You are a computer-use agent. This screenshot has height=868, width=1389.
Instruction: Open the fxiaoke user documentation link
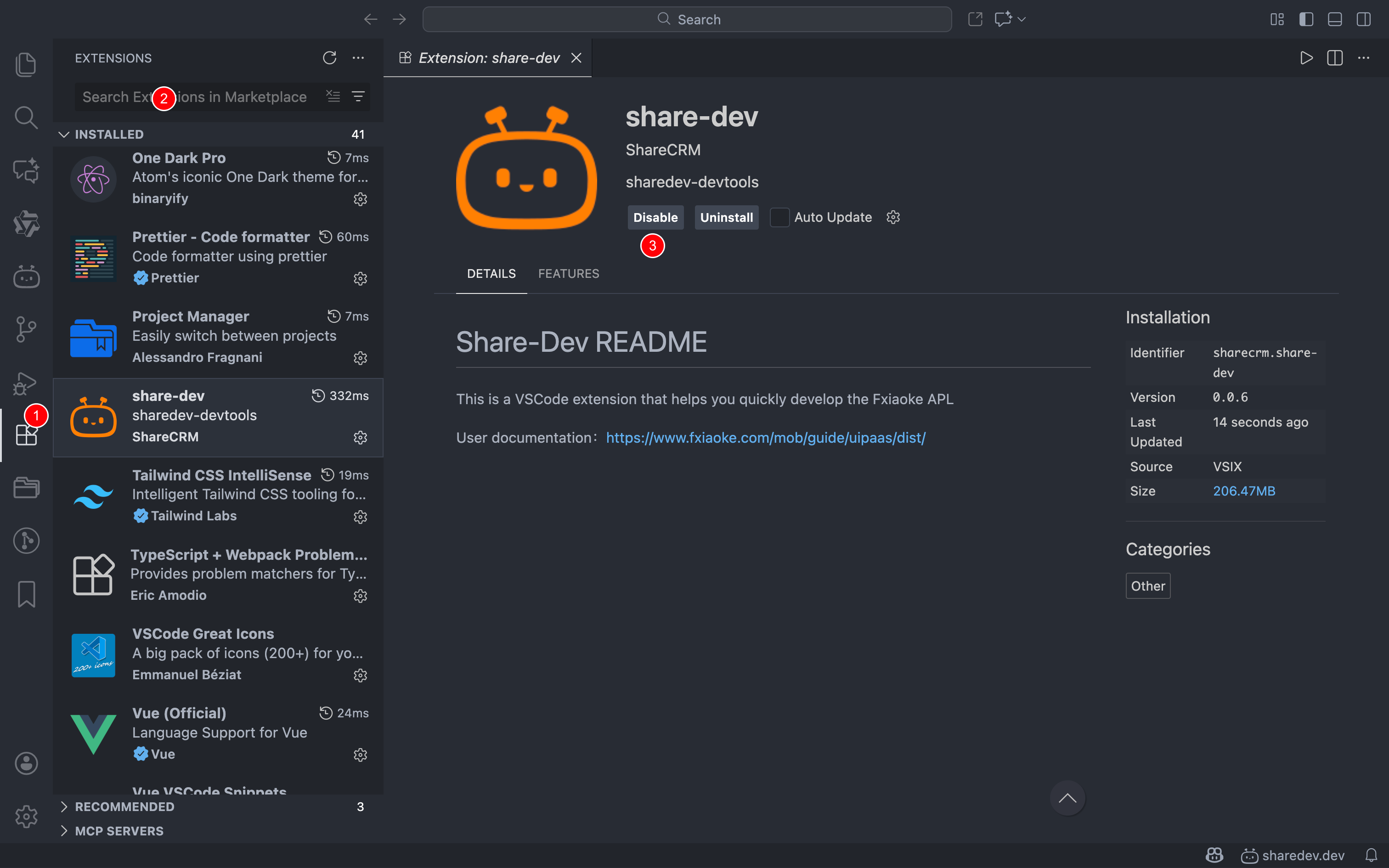765,438
